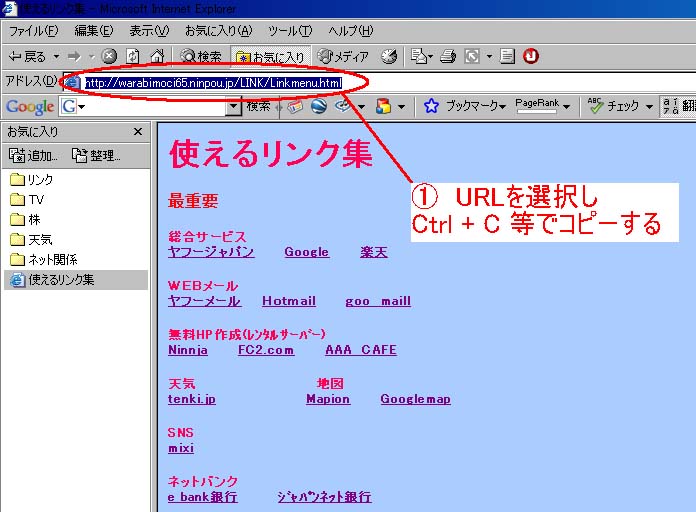Open the Ninnja link
696x512 pixels.
pos(188,350)
